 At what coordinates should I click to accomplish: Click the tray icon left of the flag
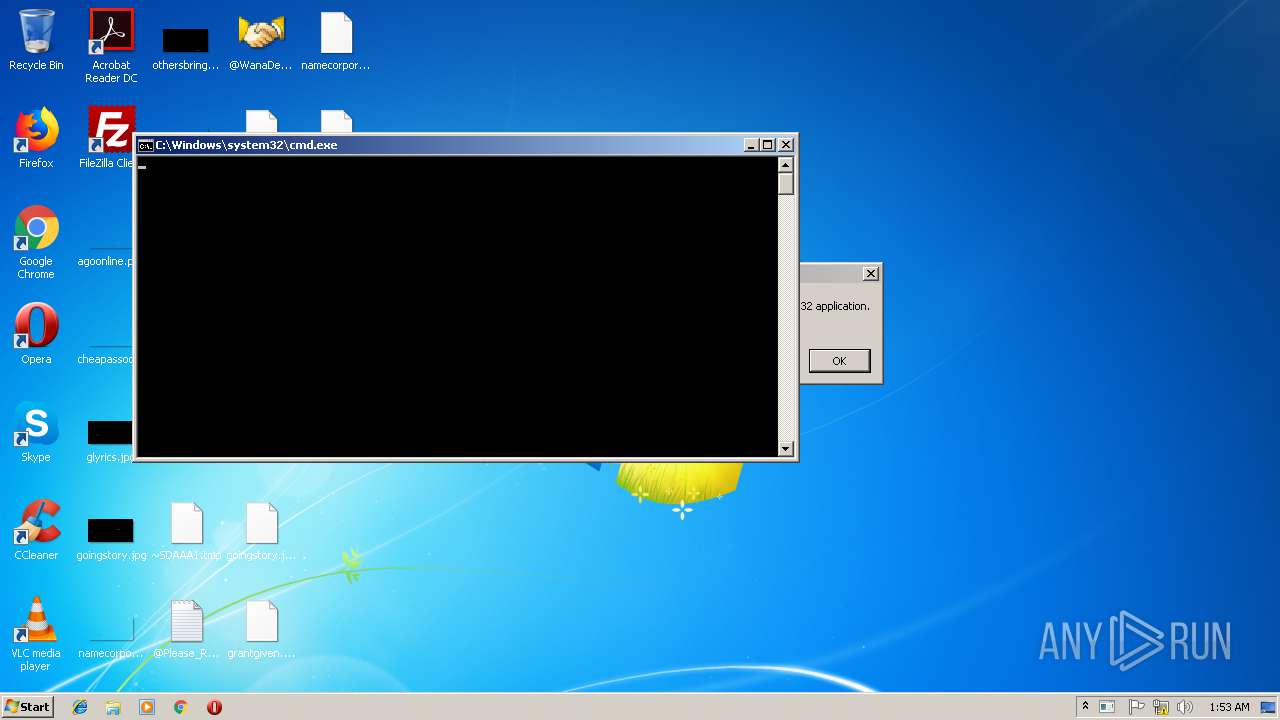tap(1107, 707)
